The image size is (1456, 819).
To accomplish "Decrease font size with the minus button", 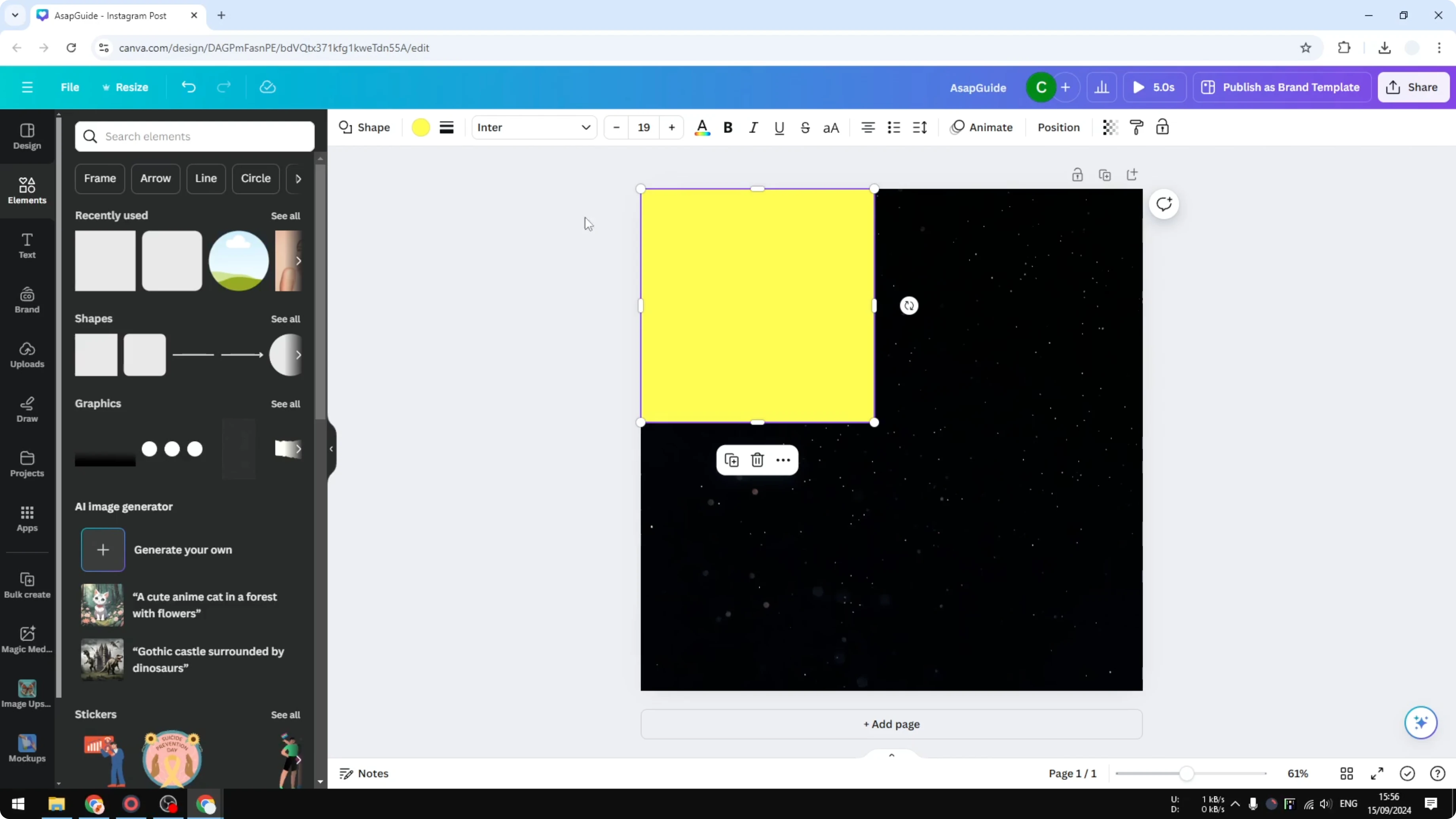I will (616, 127).
